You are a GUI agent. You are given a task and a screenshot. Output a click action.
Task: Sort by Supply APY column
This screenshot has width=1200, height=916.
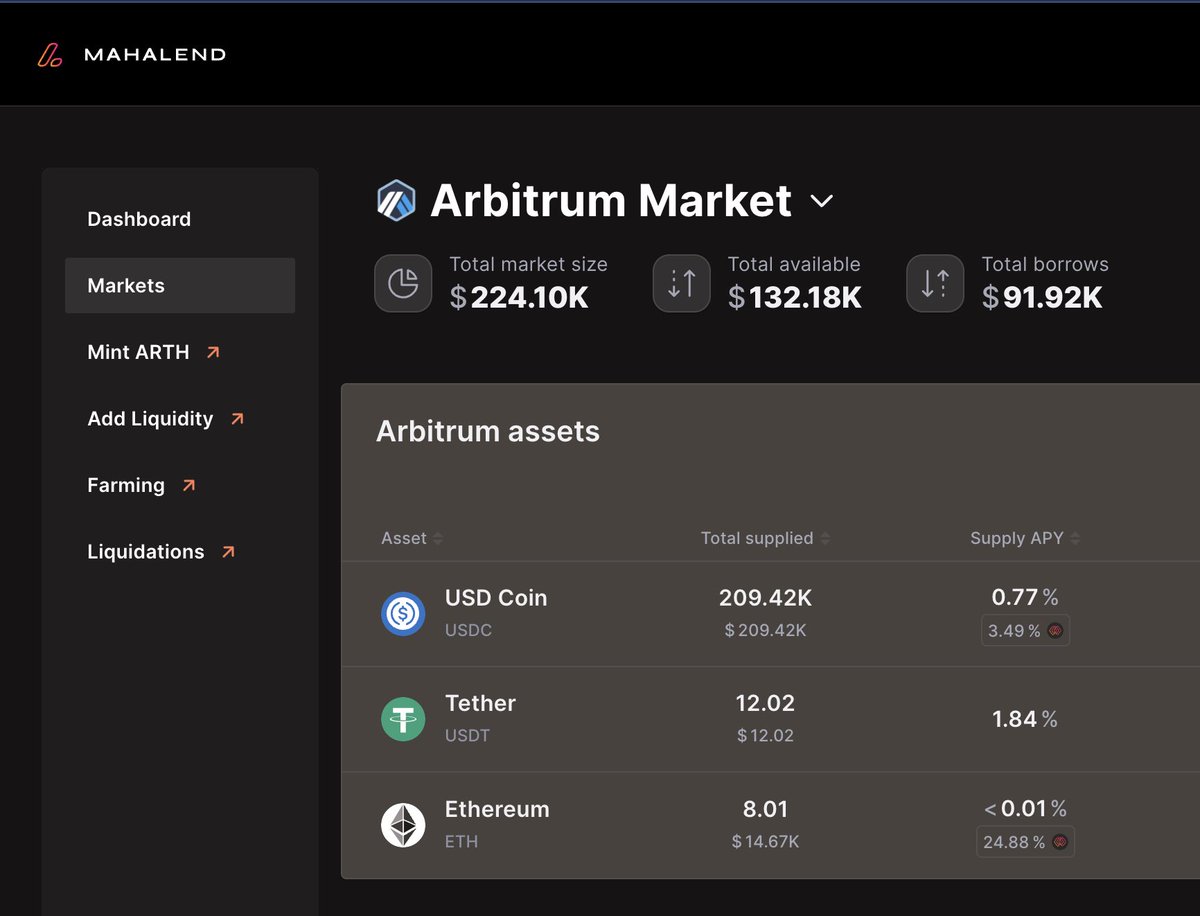click(1025, 538)
